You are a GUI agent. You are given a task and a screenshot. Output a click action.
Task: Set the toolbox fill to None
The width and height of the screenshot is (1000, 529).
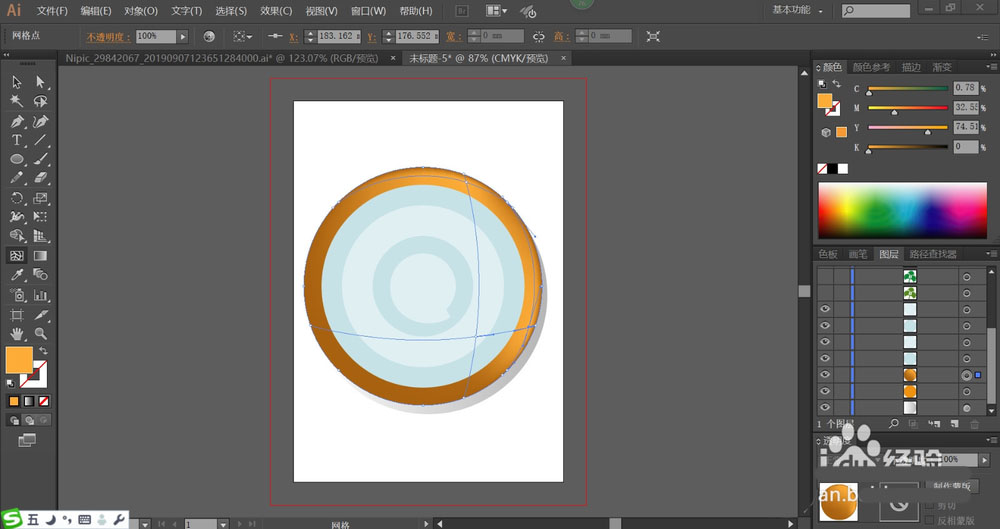44,401
